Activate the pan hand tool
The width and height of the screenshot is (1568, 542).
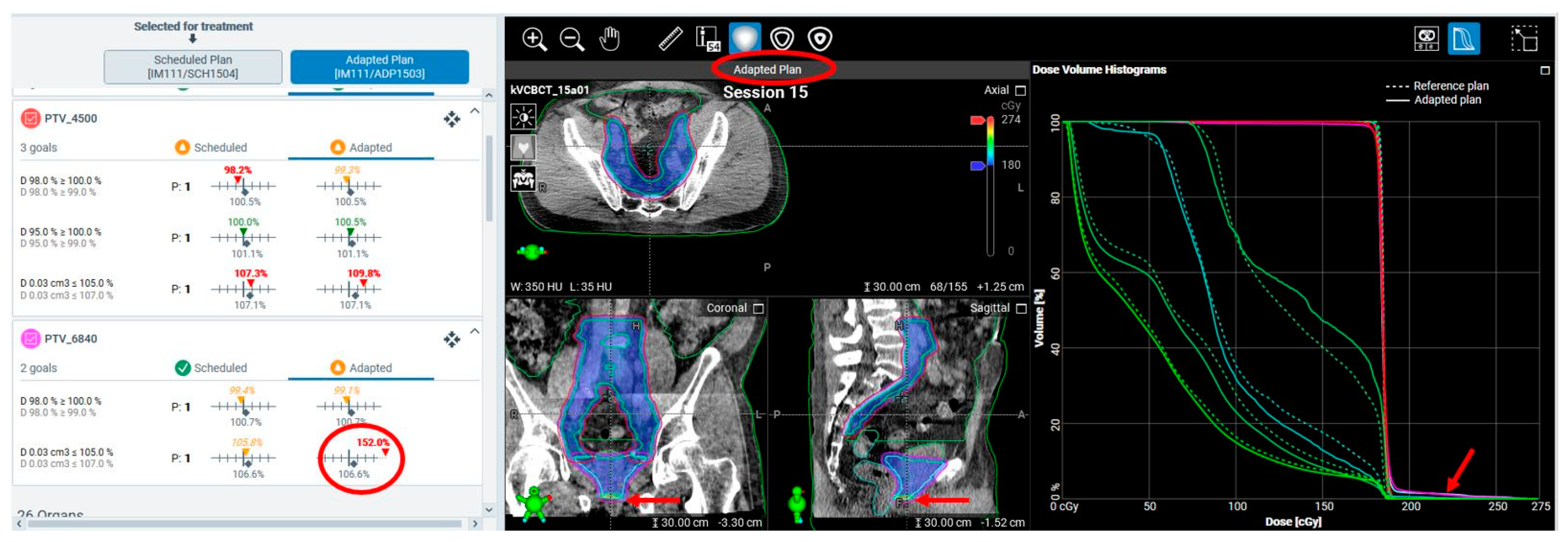tap(609, 39)
